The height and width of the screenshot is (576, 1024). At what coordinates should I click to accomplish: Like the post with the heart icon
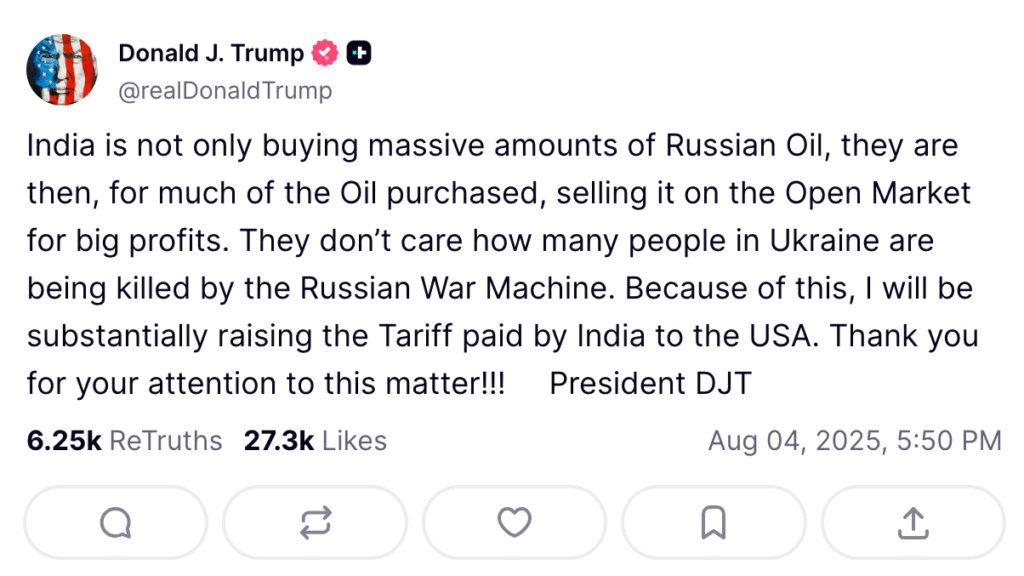[x=514, y=522]
